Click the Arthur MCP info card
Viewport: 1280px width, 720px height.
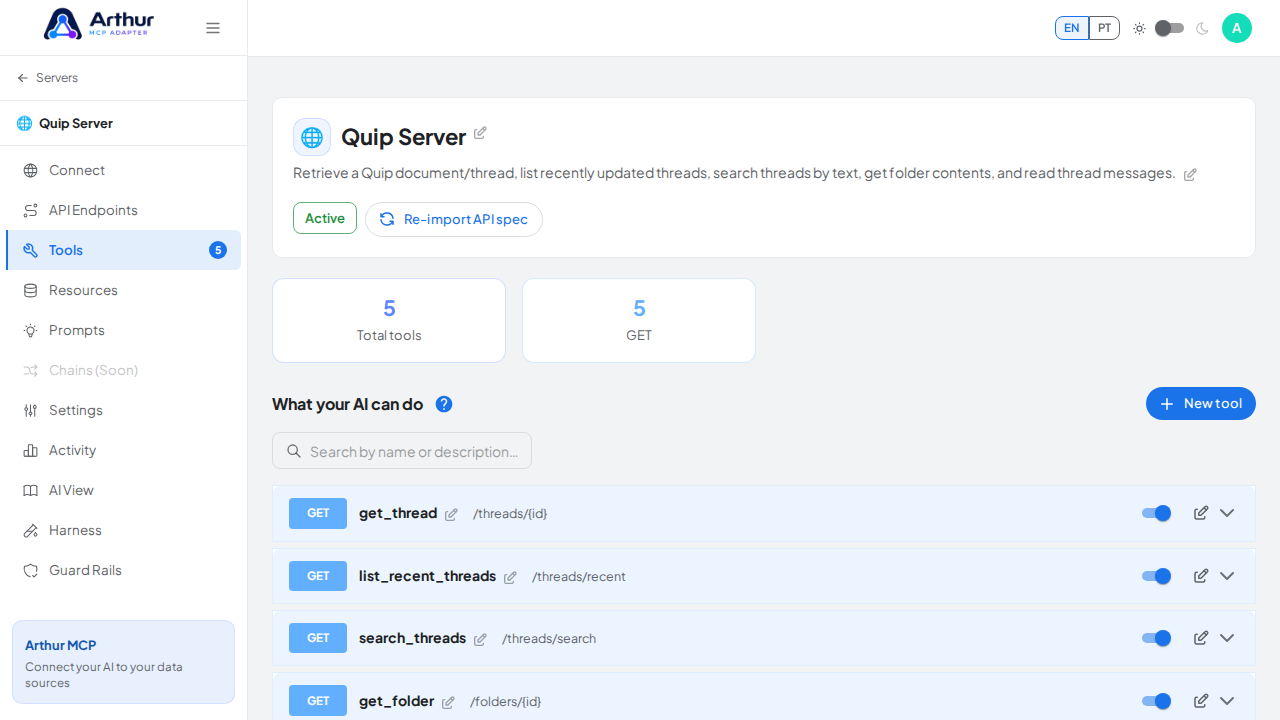tap(123, 662)
